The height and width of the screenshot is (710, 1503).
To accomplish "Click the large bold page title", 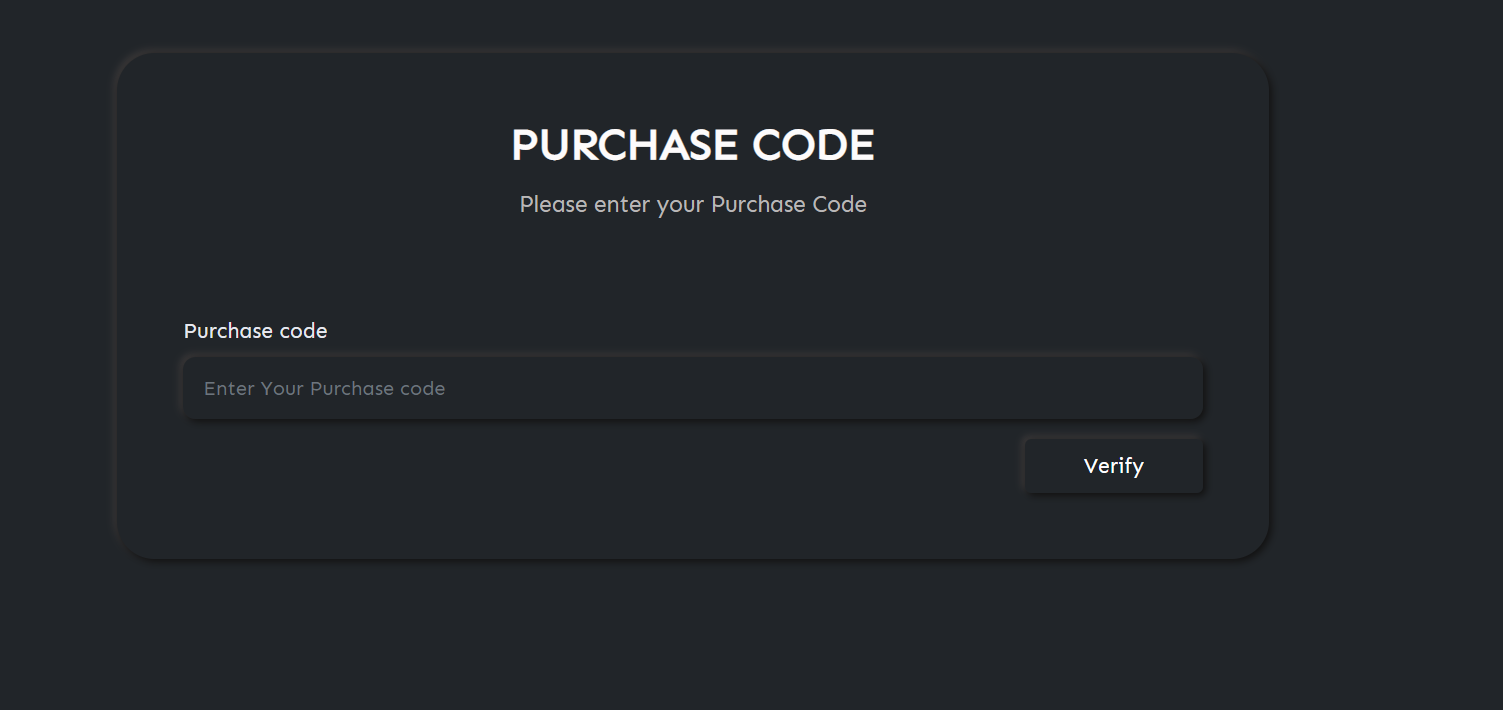I will tap(692, 145).
